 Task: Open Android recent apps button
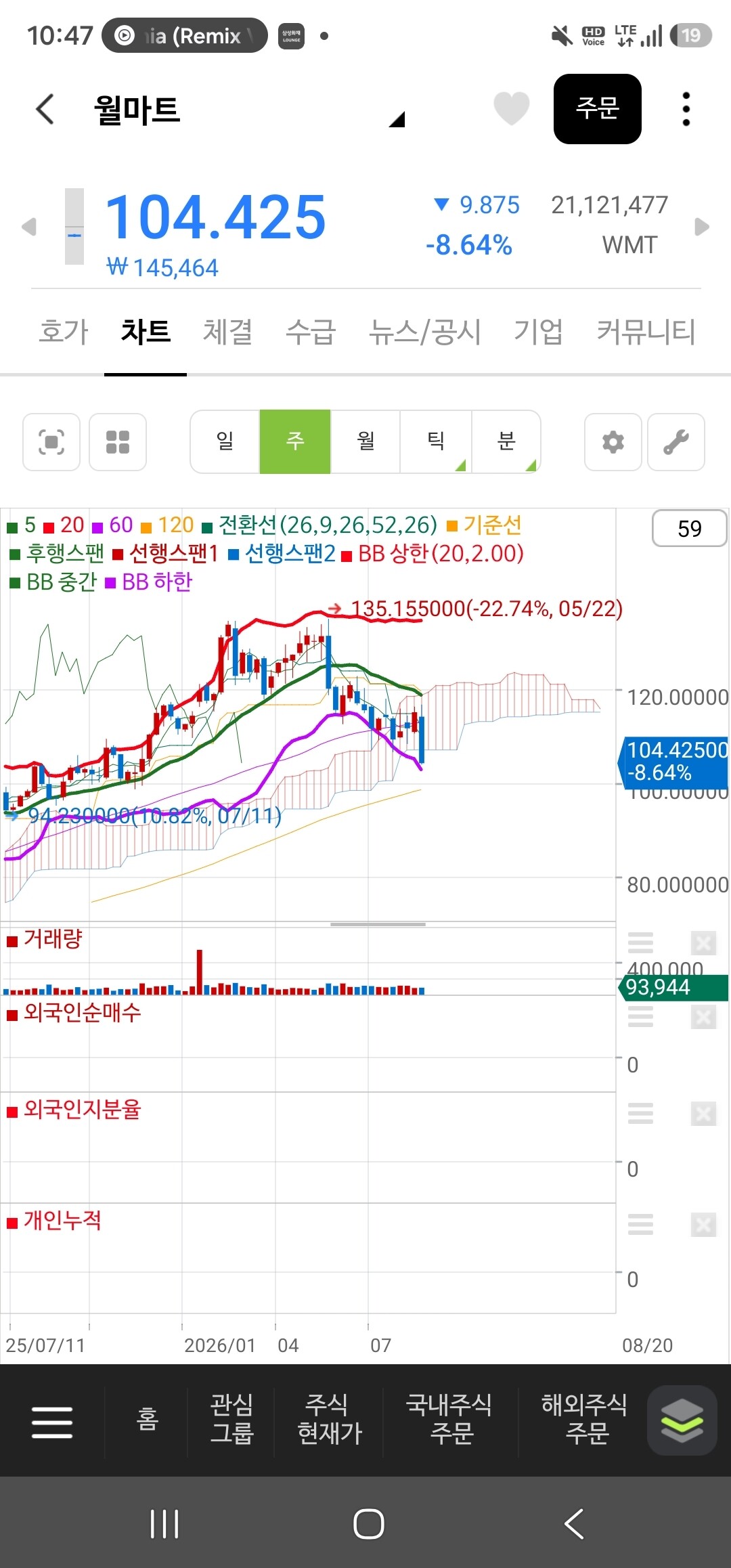pyautogui.click(x=164, y=1525)
